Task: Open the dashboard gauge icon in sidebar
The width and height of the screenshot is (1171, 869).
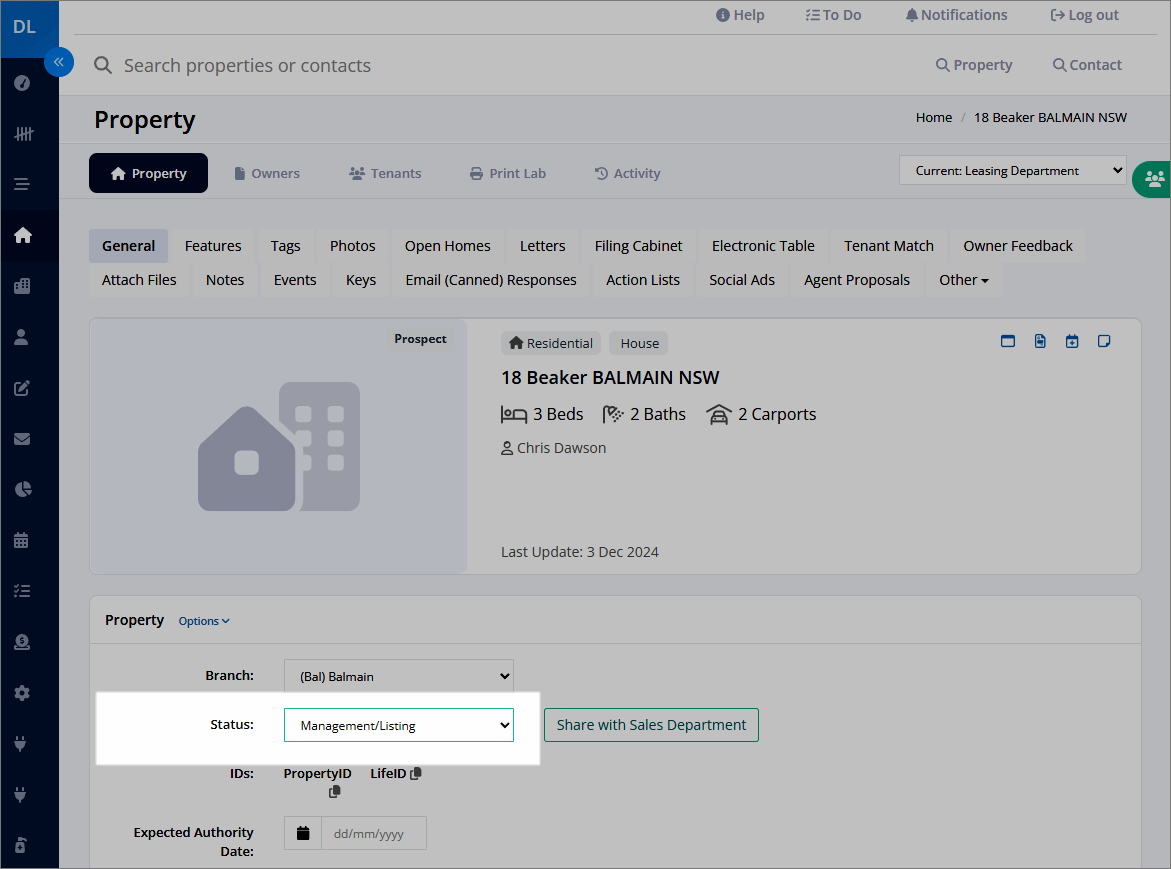Action: pyautogui.click(x=22, y=83)
